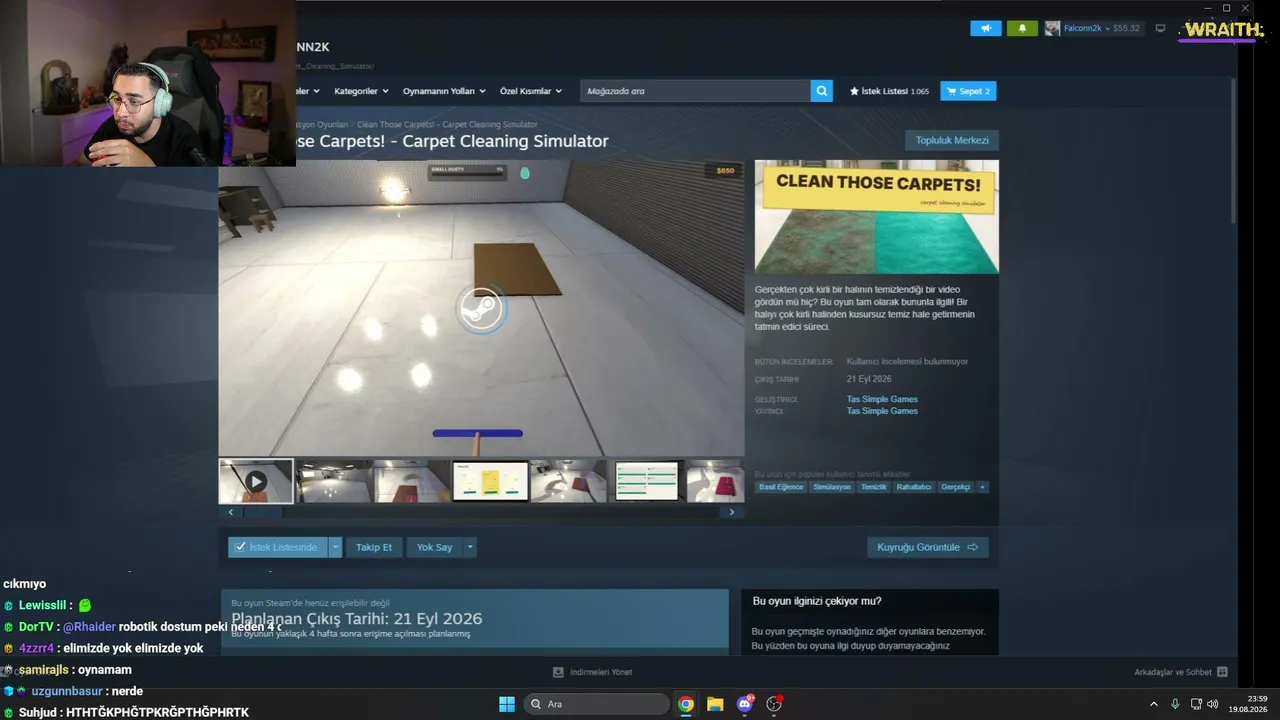
Task: Click the Falconn2k profile avatar
Action: (1052, 28)
